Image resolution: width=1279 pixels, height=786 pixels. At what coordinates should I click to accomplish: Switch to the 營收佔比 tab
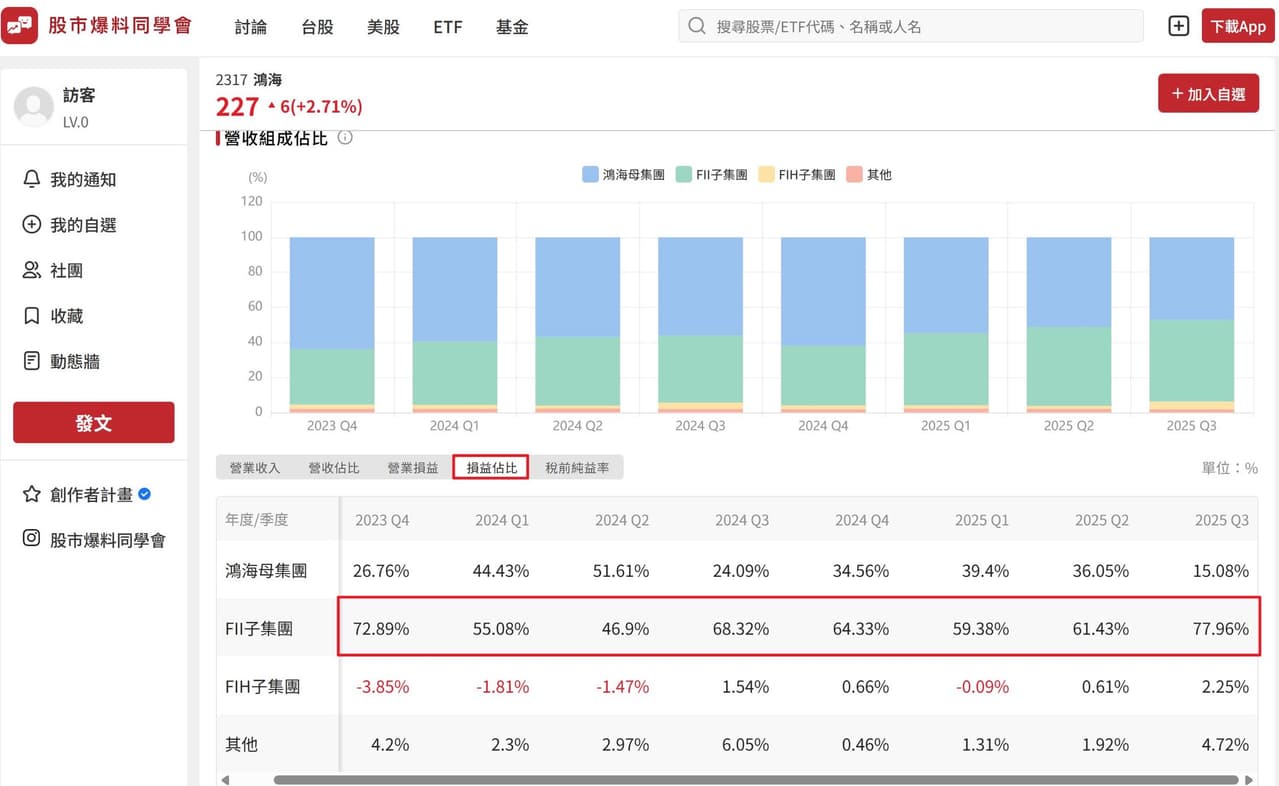click(334, 467)
